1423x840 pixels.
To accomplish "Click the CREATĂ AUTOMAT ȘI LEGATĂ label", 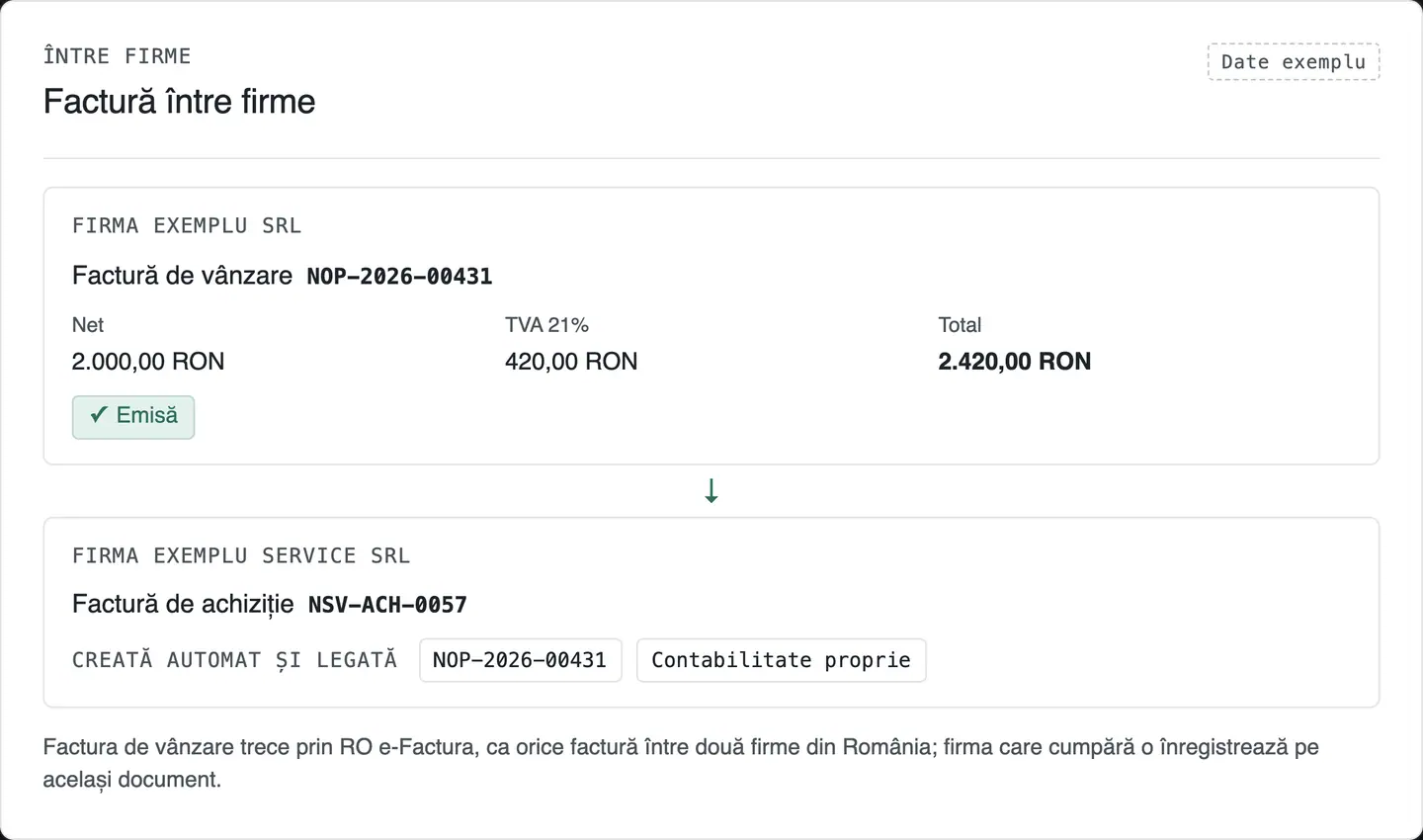I will 234,660.
